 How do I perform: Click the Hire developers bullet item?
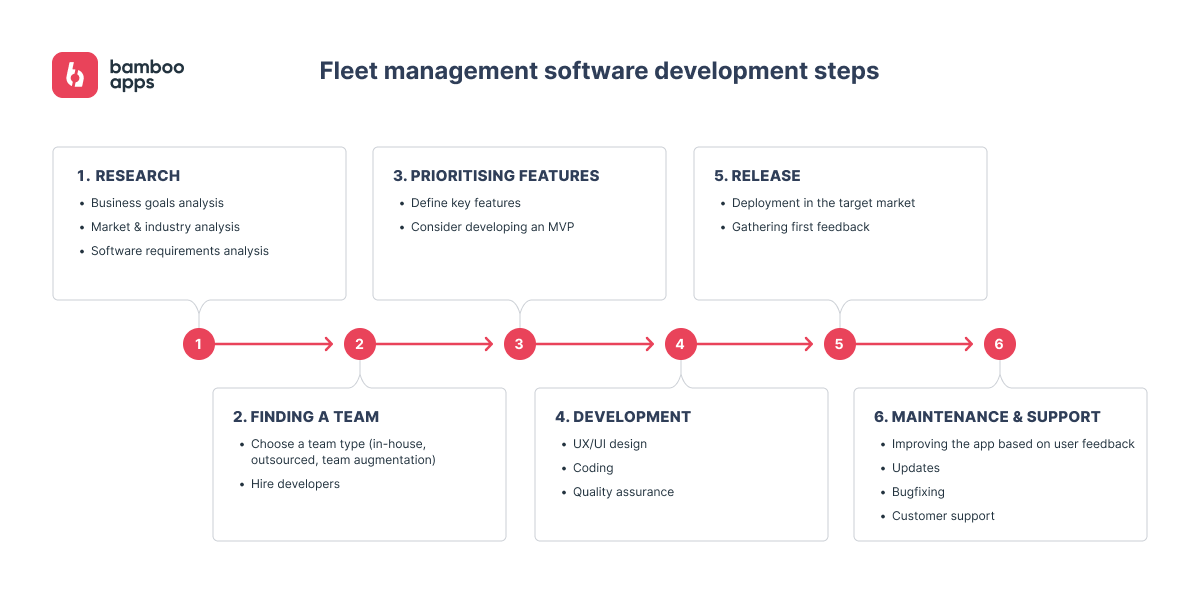click(x=294, y=483)
